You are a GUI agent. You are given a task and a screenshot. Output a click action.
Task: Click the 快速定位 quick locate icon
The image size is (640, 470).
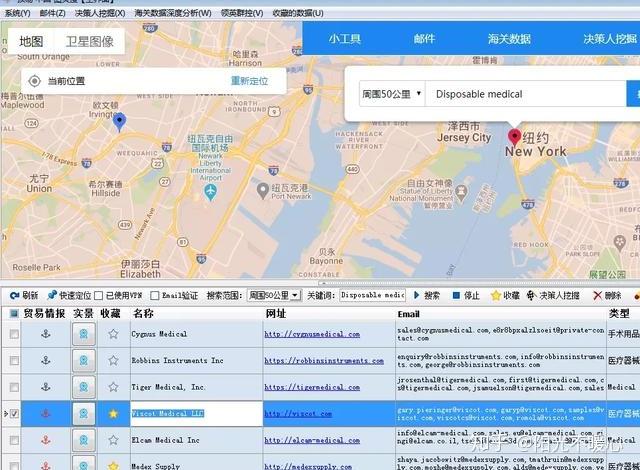pos(52,295)
